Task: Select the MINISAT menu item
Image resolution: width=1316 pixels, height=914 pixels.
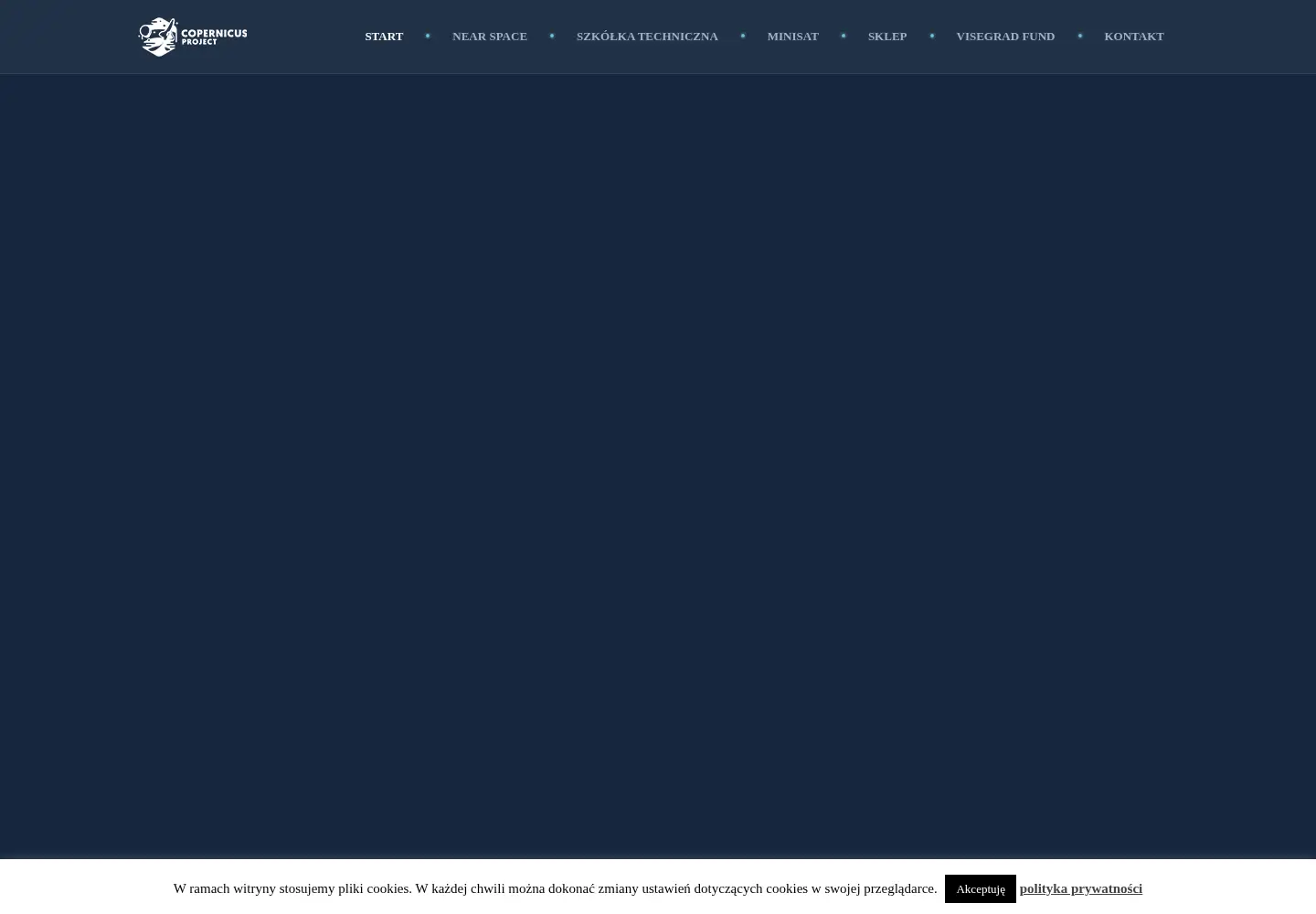Action: pyautogui.click(x=793, y=37)
